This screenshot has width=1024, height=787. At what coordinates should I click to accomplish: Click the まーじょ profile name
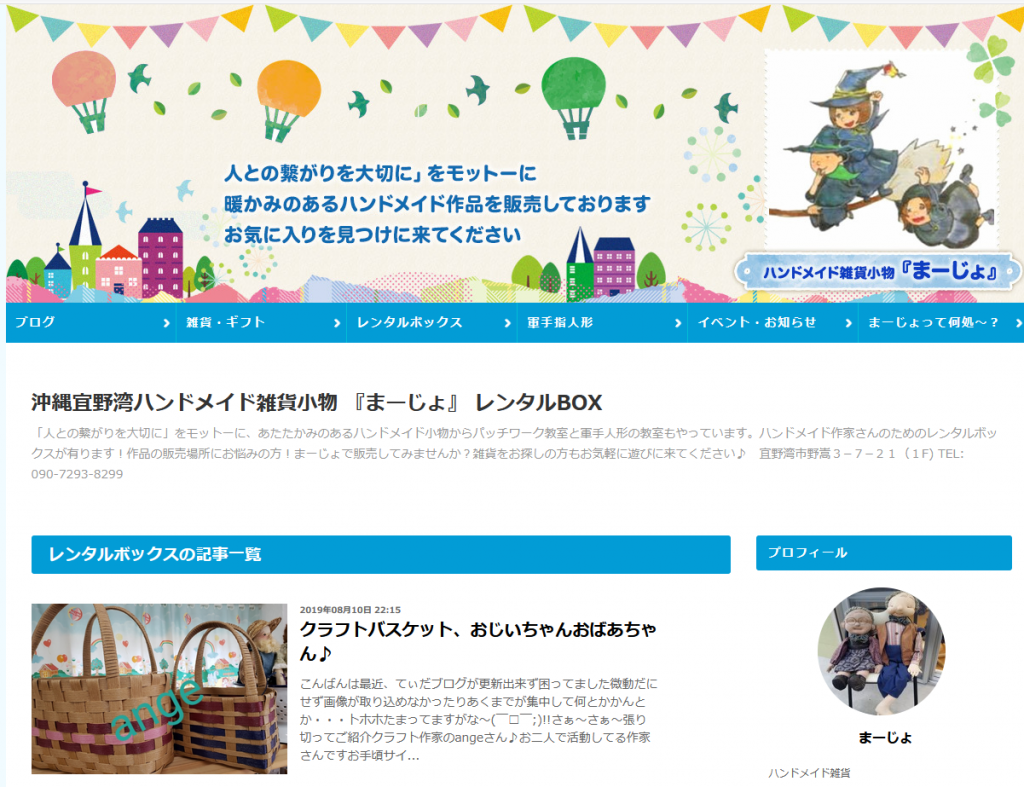[x=885, y=738]
